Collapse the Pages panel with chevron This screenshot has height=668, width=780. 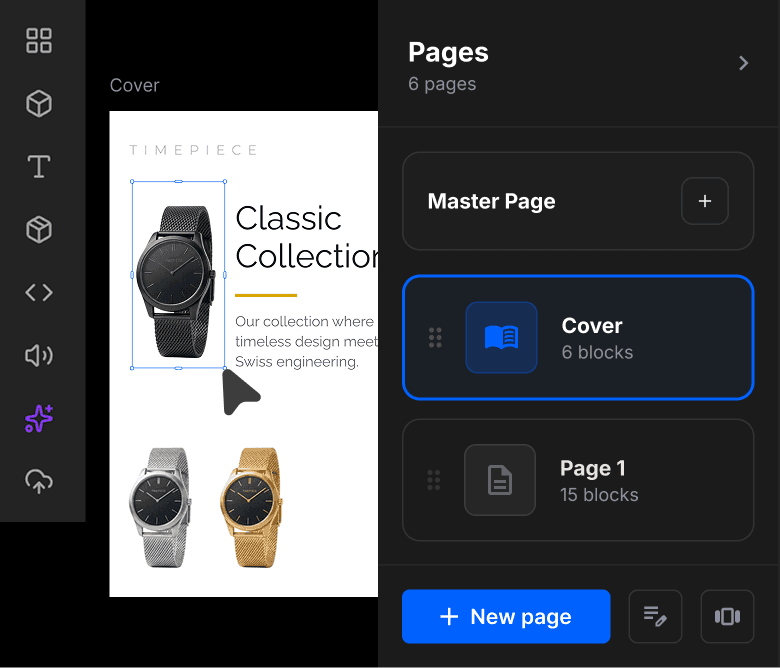pyautogui.click(x=743, y=63)
